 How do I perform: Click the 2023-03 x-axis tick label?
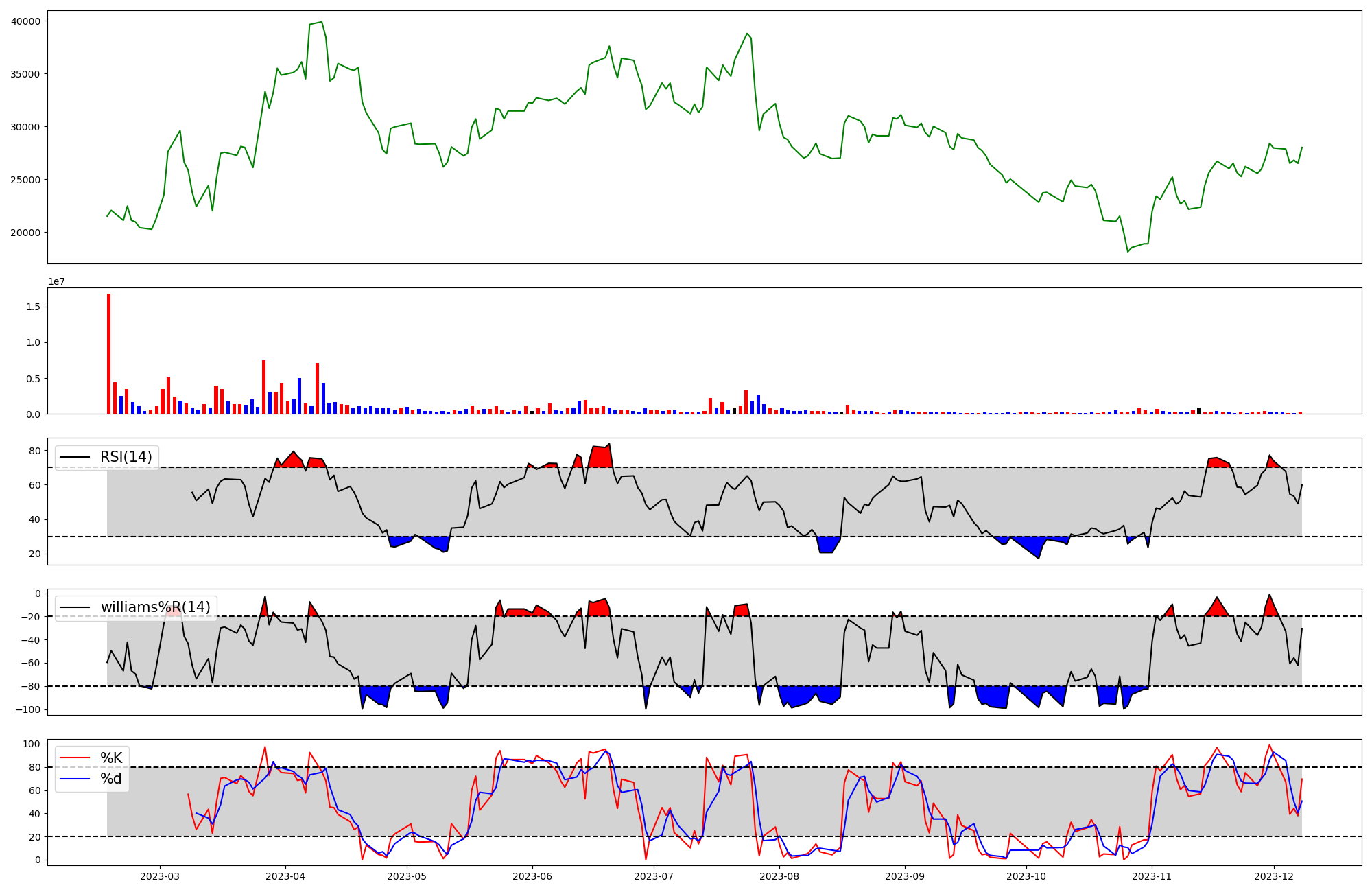160,876
